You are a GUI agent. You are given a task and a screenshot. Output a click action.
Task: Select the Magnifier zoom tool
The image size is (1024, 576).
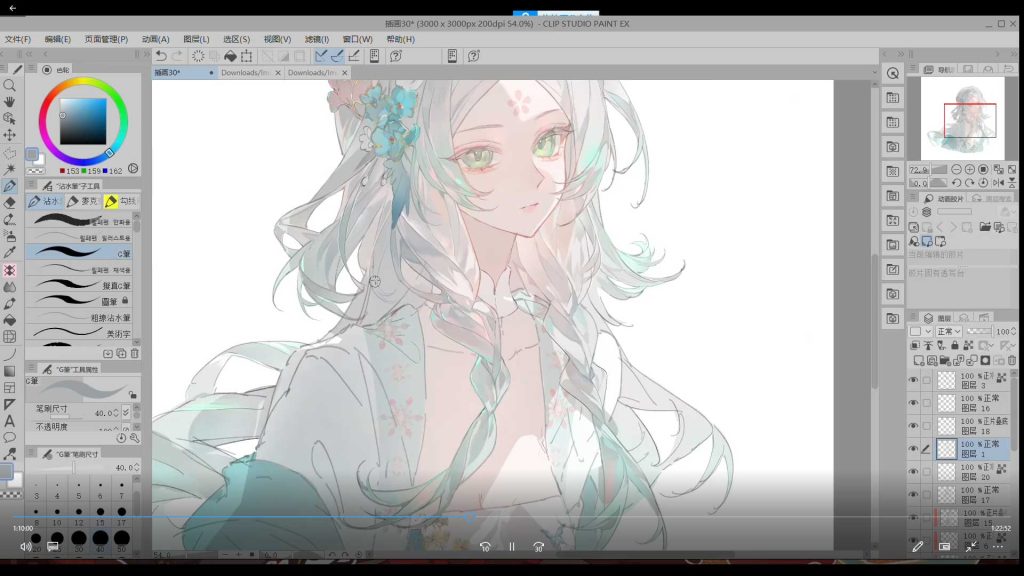(x=10, y=83)
